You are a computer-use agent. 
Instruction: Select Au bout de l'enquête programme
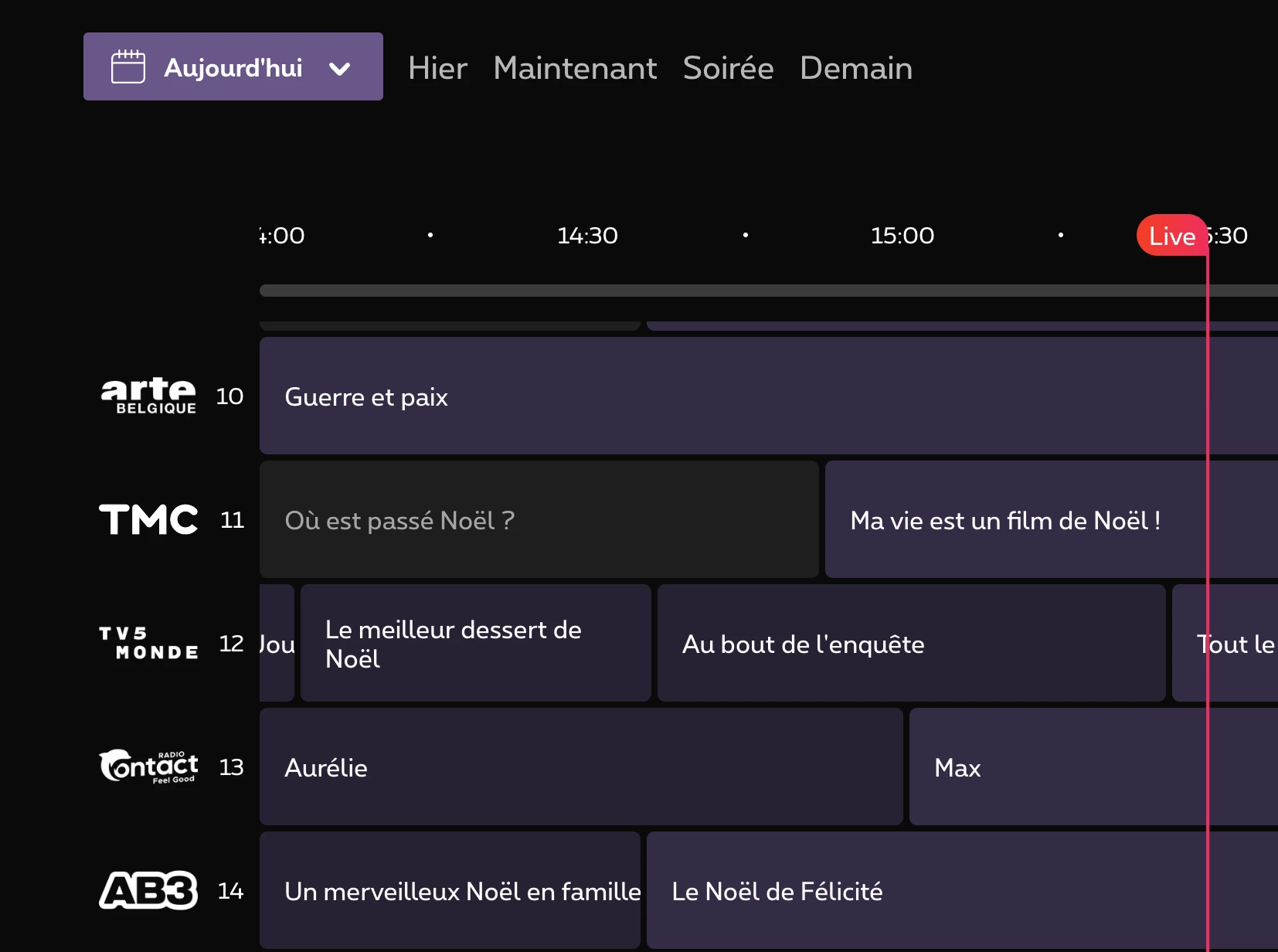[910, 643]
